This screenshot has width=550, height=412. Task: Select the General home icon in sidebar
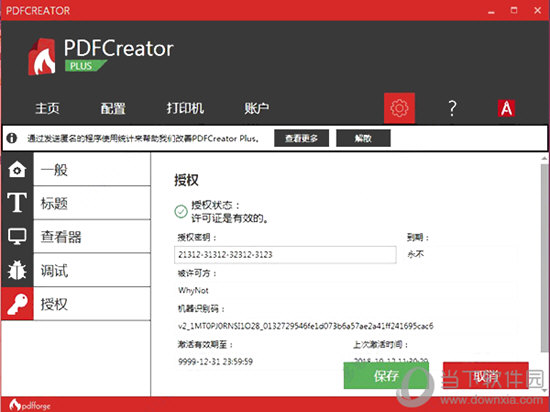tap(17, 169)
